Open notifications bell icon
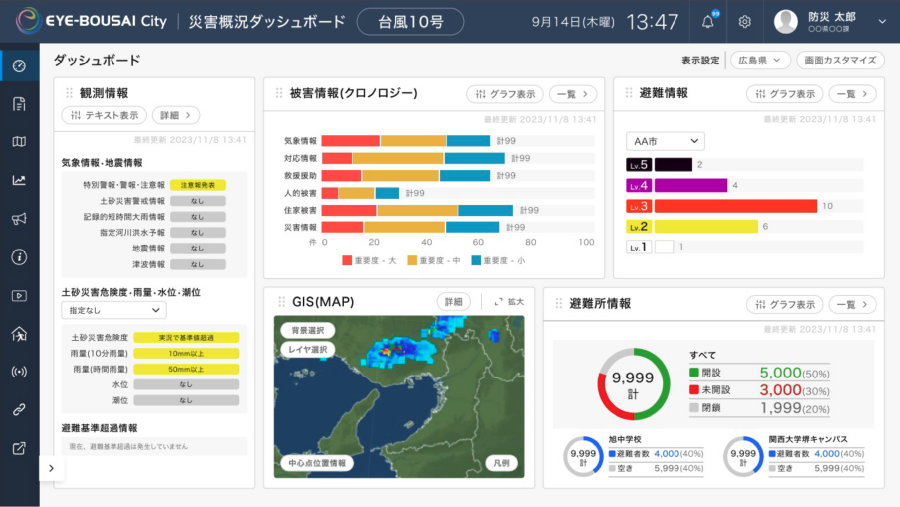The height and width of the screenshot is (507, 900). click(708, 22)
